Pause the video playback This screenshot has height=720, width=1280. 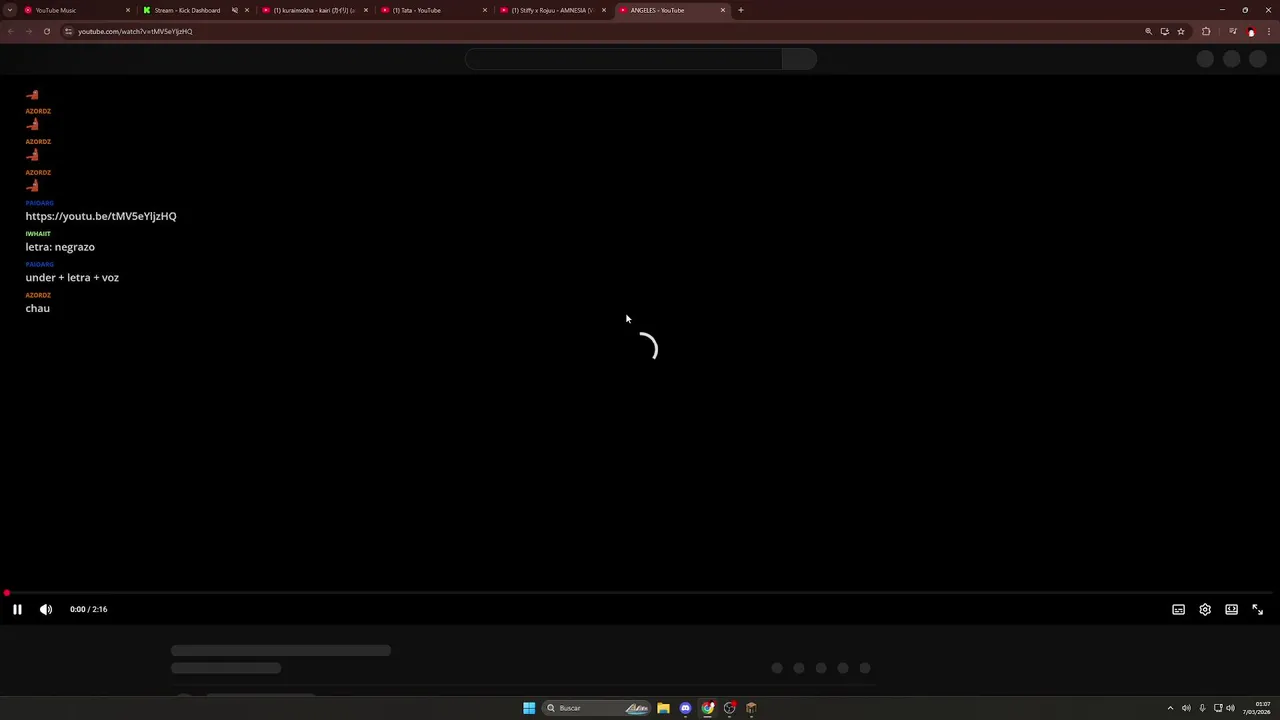[17, 609]
